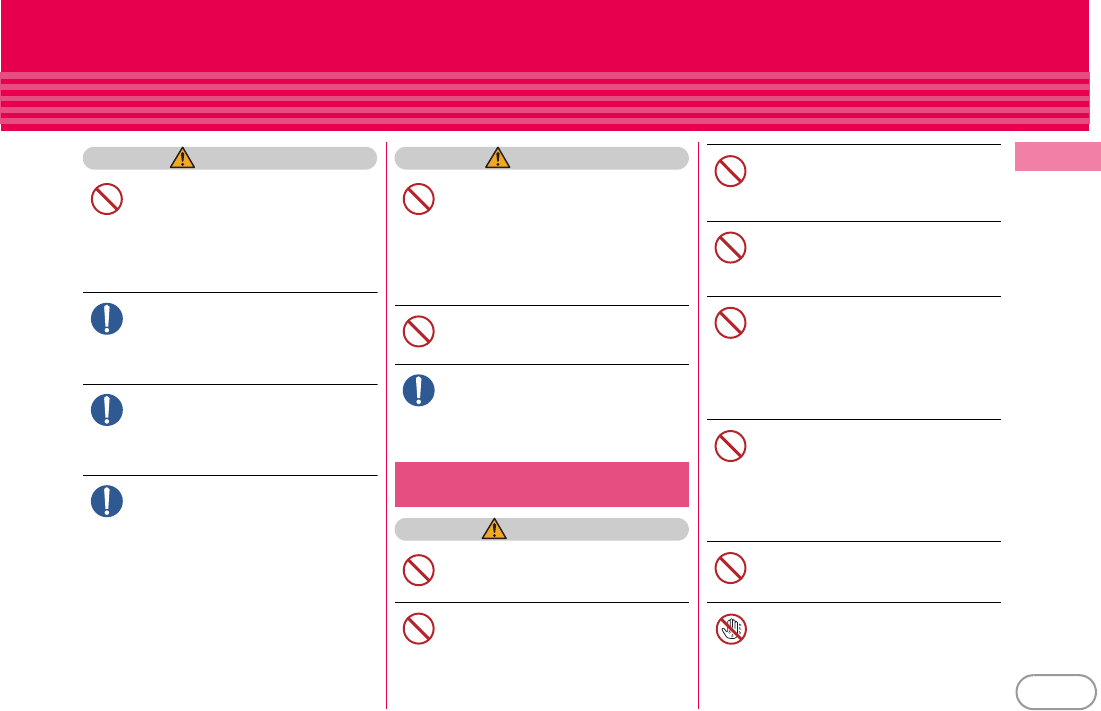Click the no-wet-hands prohibition icon
The height and width of the screenshot is (711, 1101).
(730, 629)
